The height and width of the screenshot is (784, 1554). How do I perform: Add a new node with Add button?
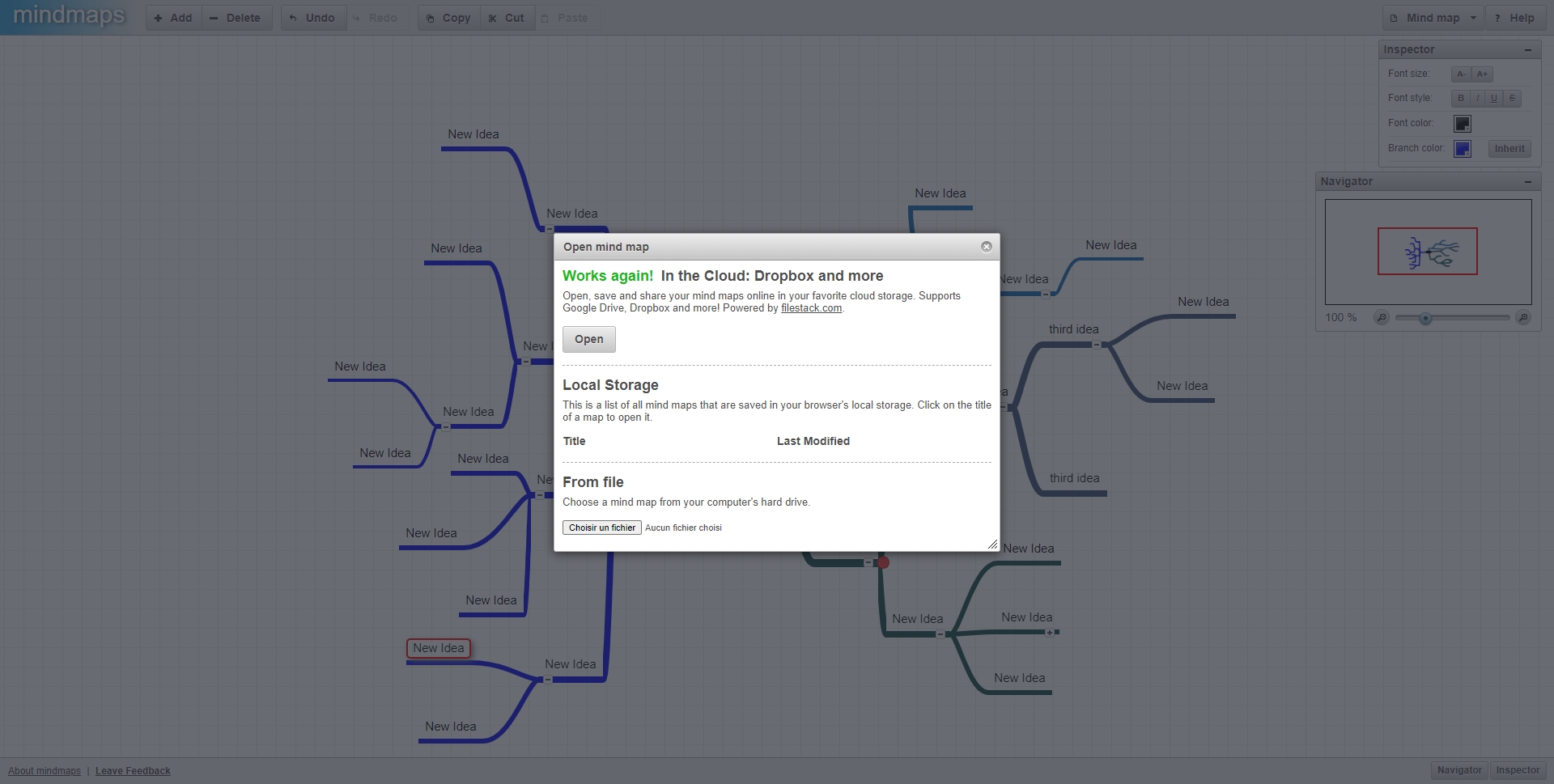[174, 18]
